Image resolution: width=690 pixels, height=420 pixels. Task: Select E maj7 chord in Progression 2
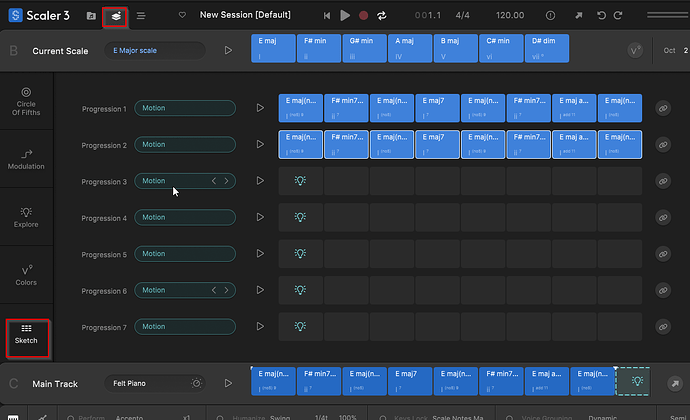pos(437,144)
